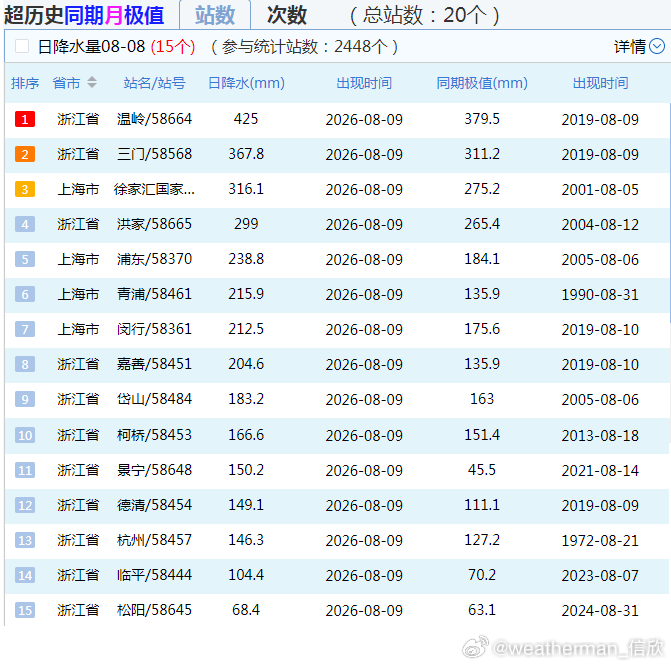Click record value 45.5
Image resolution: width=671 pixels, height=666 pixels.
pyautogui.click(x=482, y=470)
